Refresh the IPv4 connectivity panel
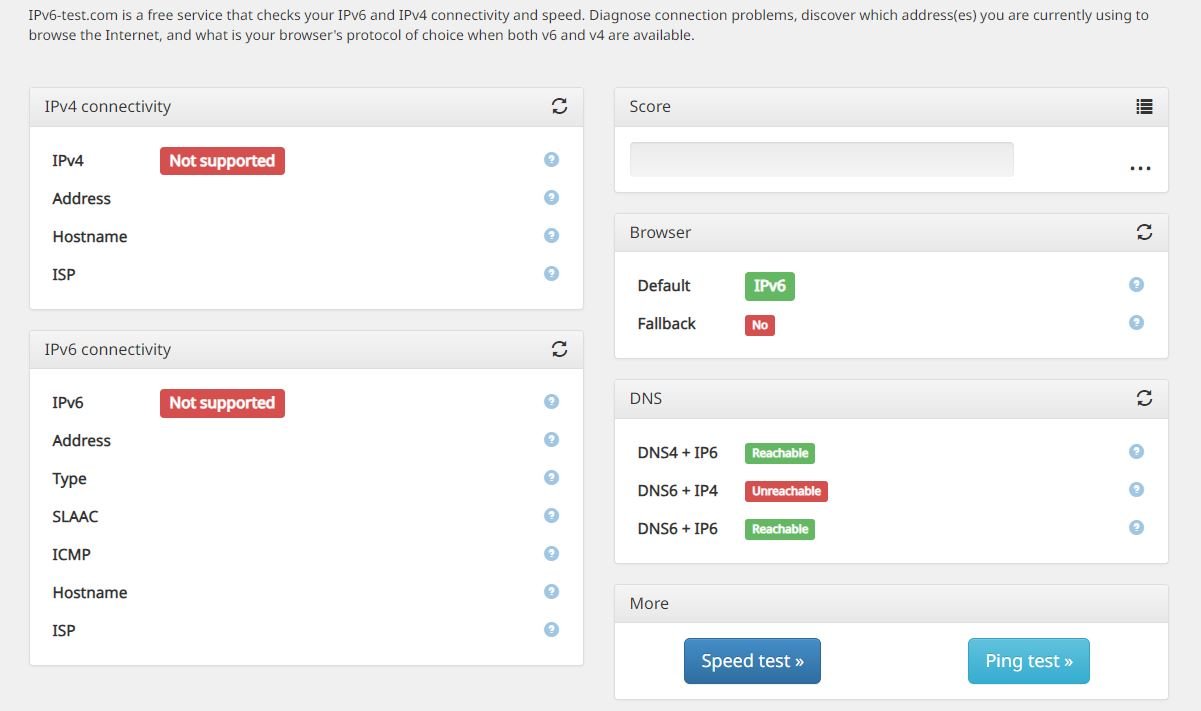This screenshot has height=711, width=1201. 559,106
